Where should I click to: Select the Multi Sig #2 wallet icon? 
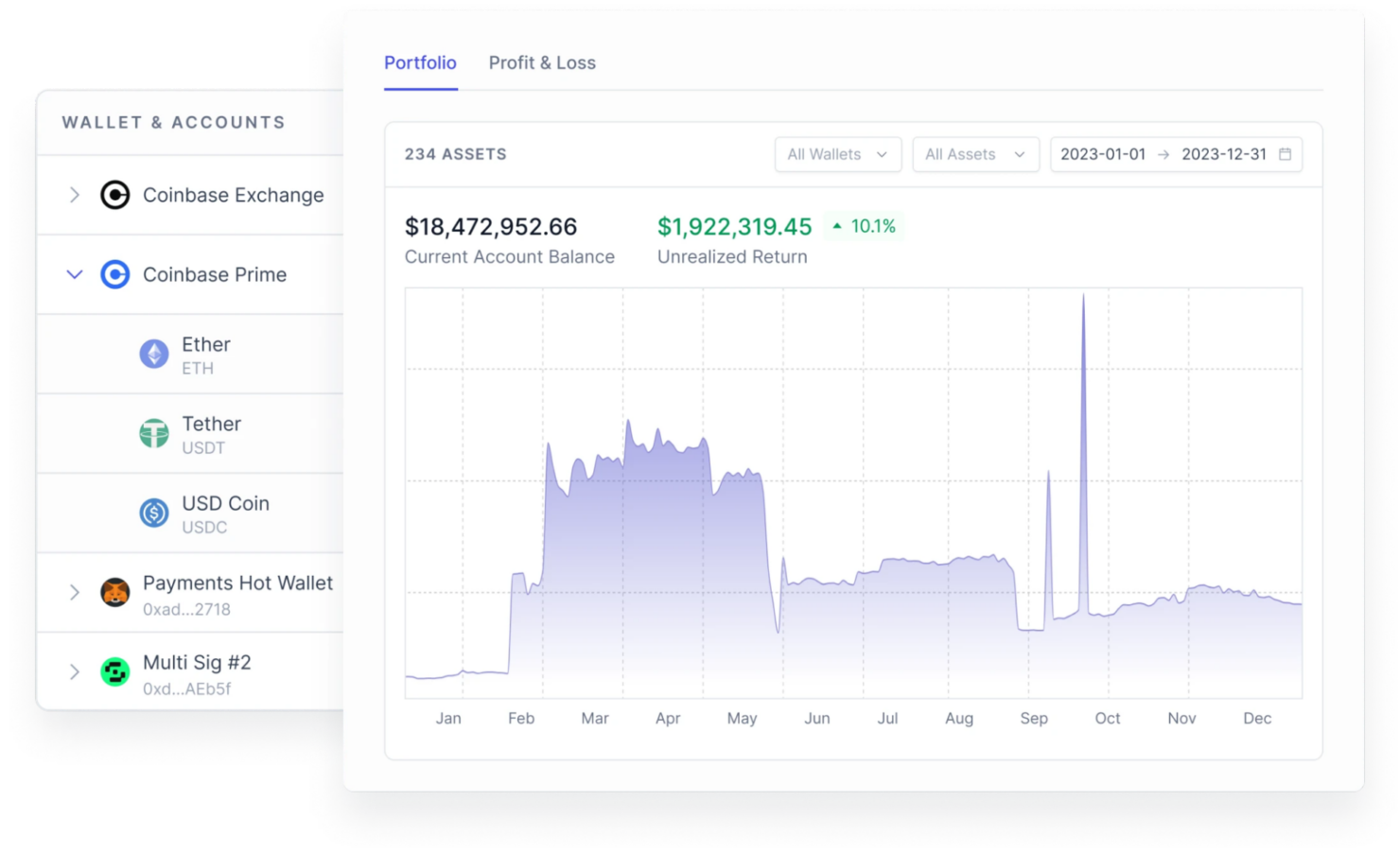pyautogui.click(x=114, y=671)
